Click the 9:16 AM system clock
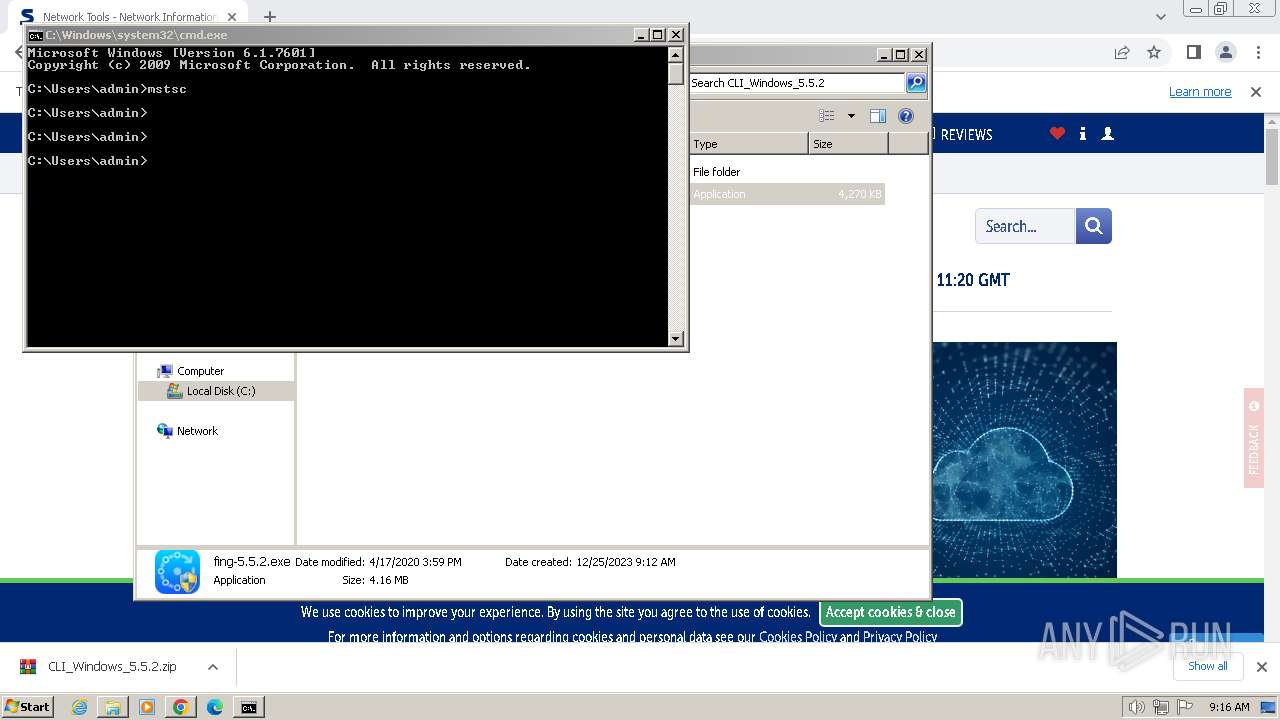 1229,707
